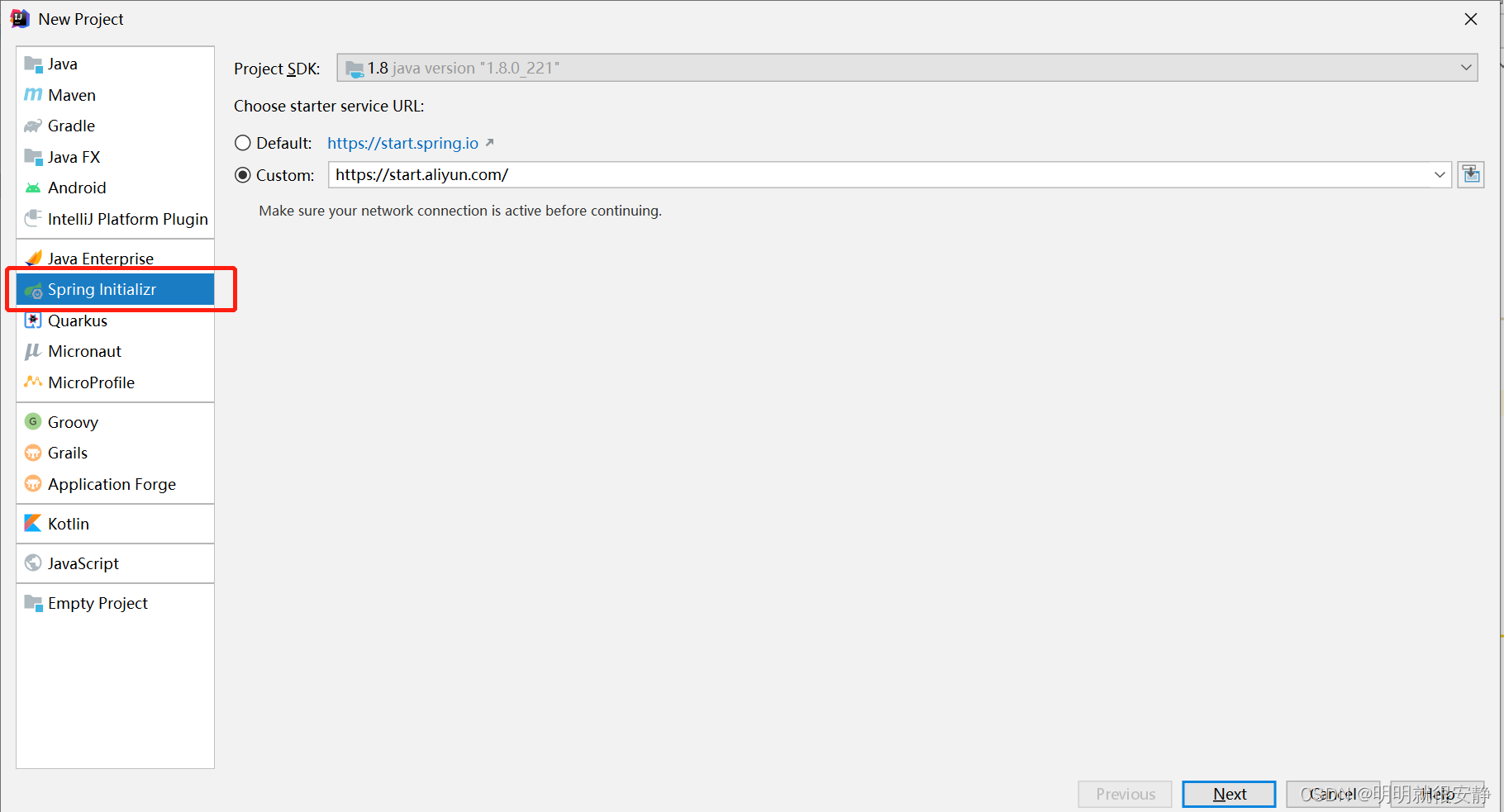
Task: Click the 'MicroProfile' list label
Action: click(91, 382)
